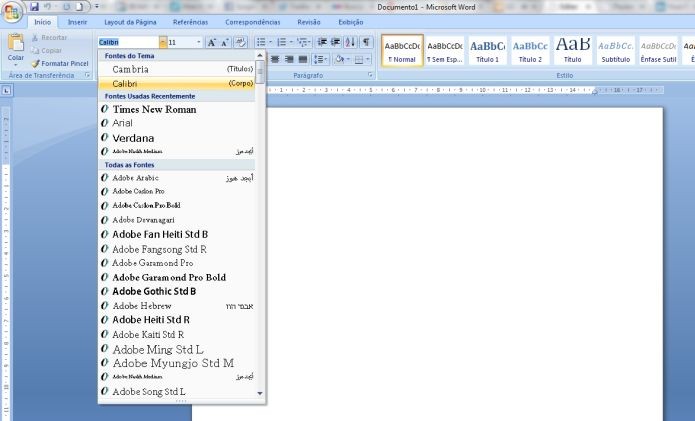695x421 pixels.
Task: Open the Colar paste options arrow
Action: (16, 63)
